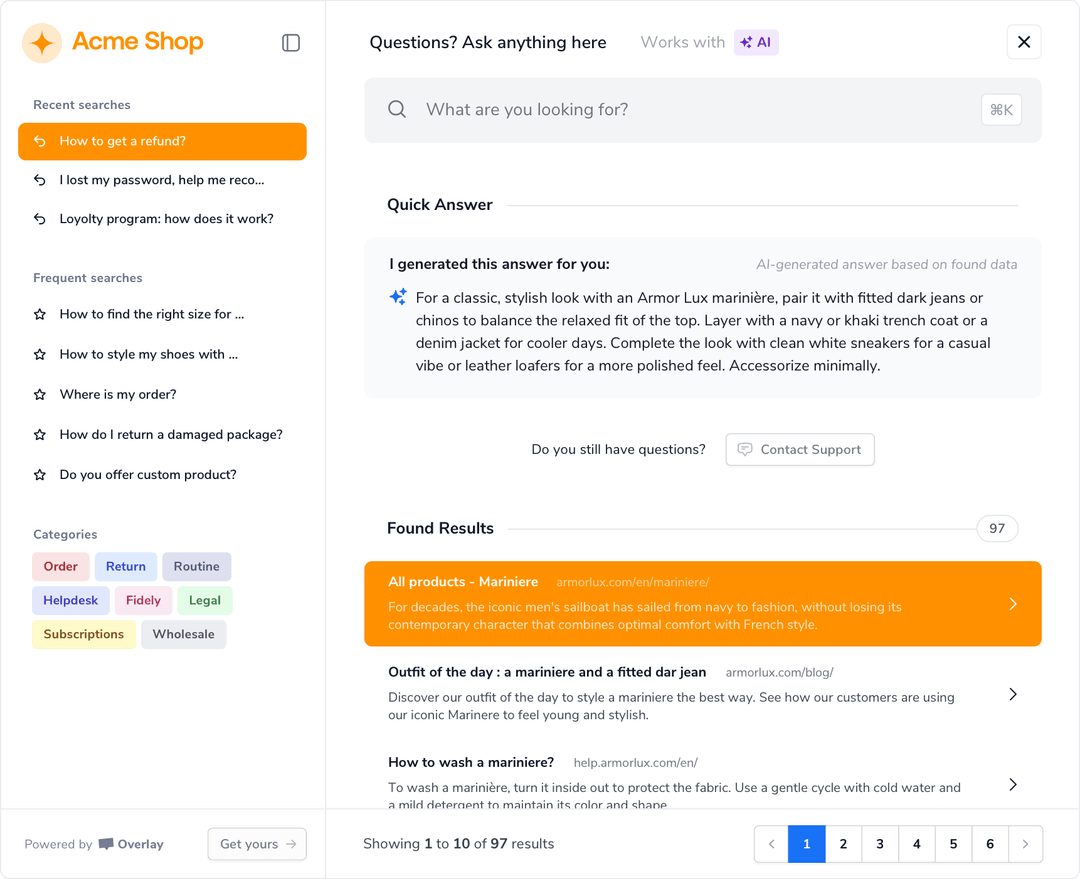Viewport: 1080px width, 879px height.
Task: Click the ⌘K shortcut badge
Action: (1001, 110)
